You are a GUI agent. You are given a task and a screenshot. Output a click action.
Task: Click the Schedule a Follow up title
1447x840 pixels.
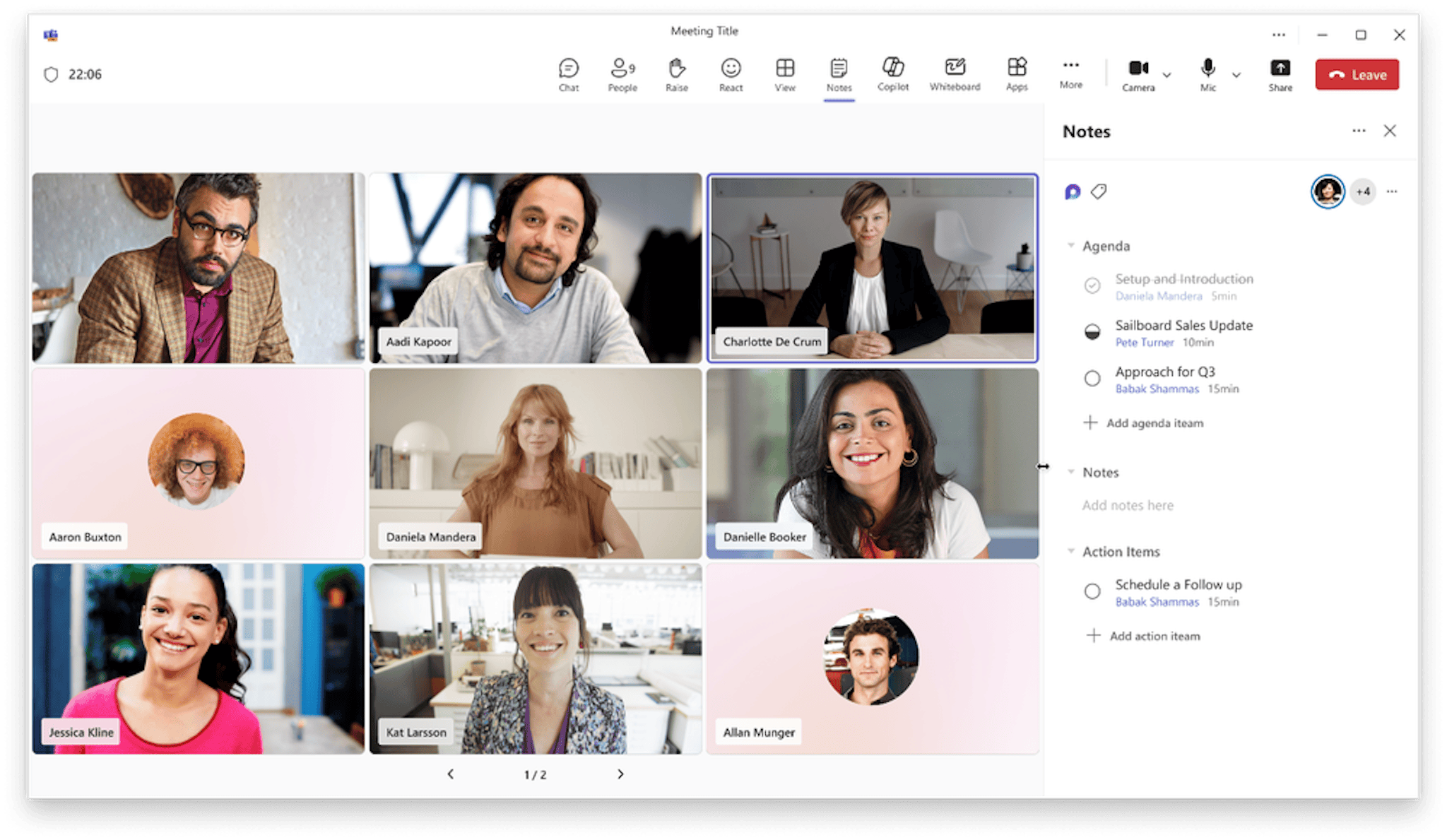[x=1178, y=584]
